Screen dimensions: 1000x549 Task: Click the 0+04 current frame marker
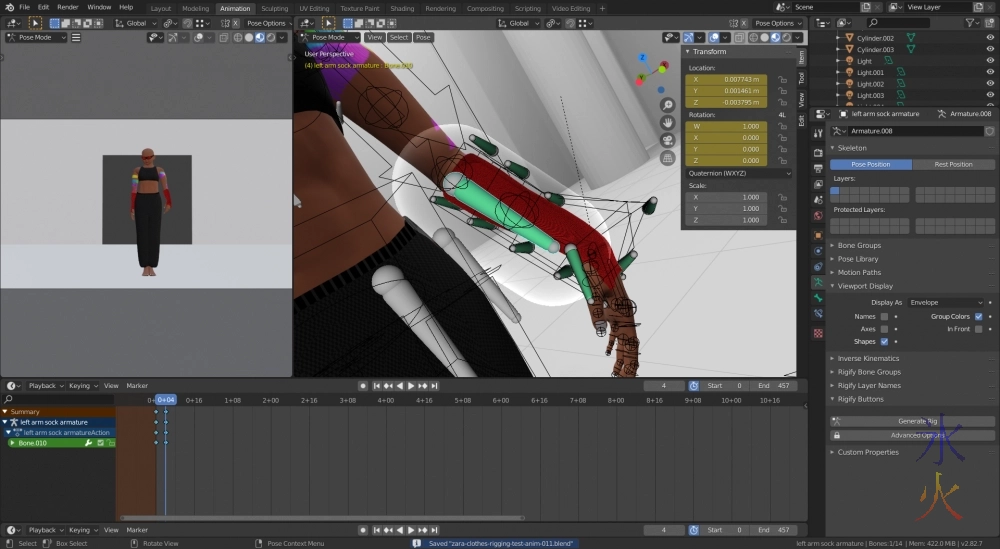pos(165,400)
